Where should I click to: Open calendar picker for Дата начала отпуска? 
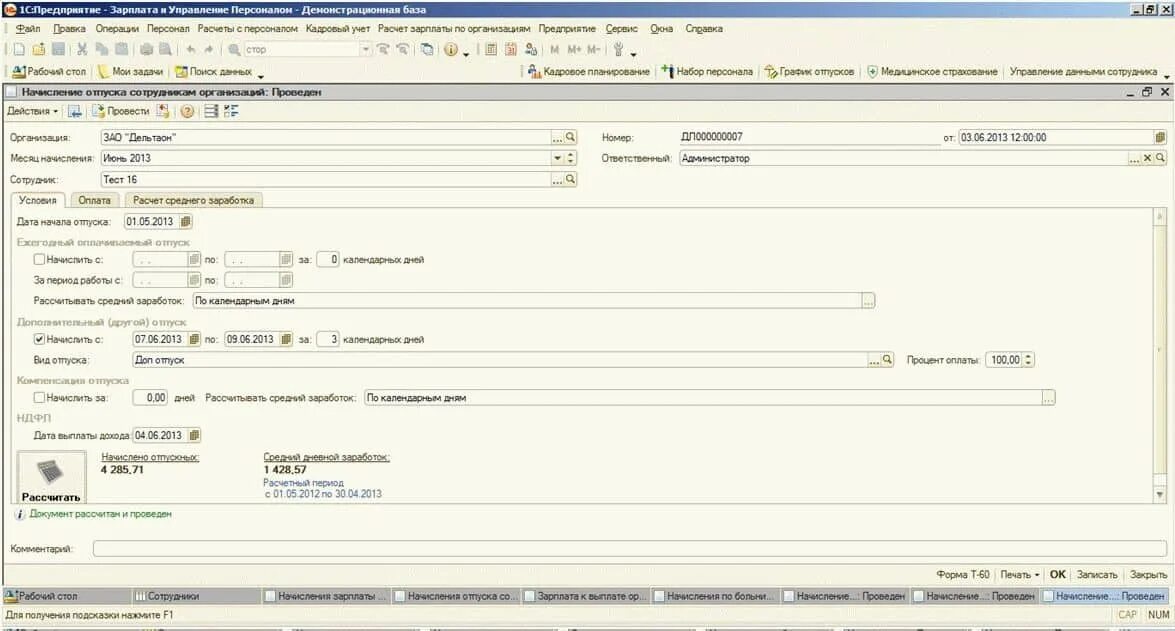click(x=186, y=222)
